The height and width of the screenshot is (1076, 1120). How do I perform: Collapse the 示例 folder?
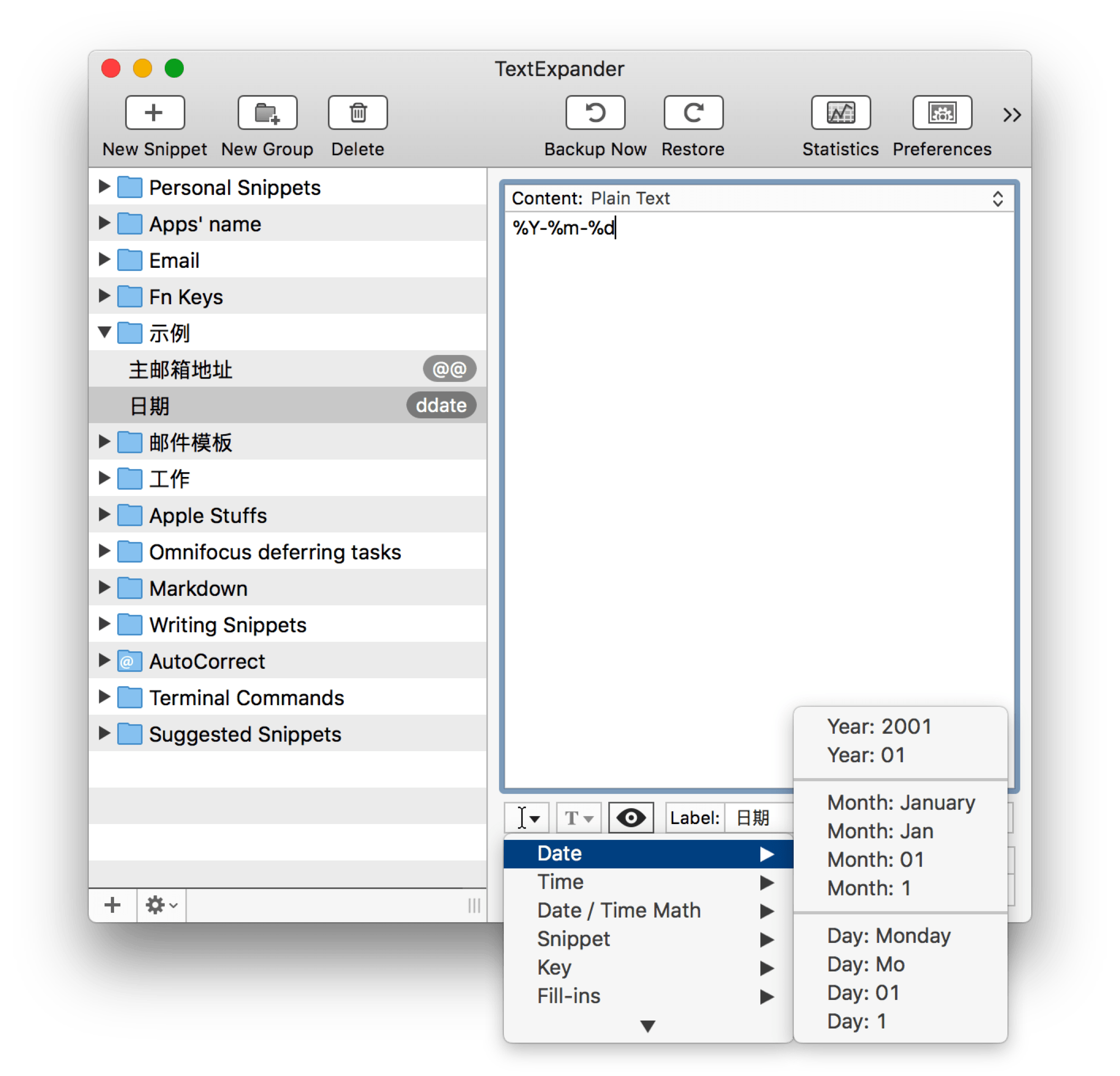click(x=104, y=332)
